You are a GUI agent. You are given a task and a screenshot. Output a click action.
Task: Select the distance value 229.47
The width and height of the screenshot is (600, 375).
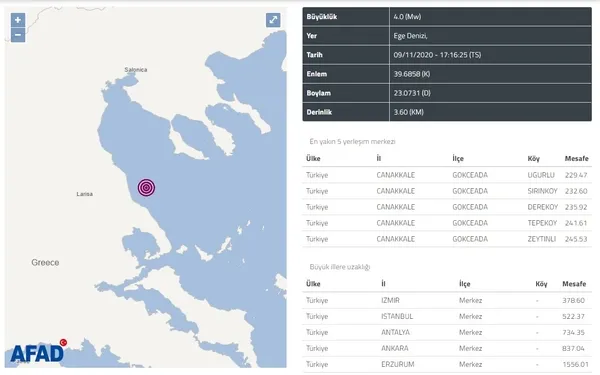[x=576, y=175]
